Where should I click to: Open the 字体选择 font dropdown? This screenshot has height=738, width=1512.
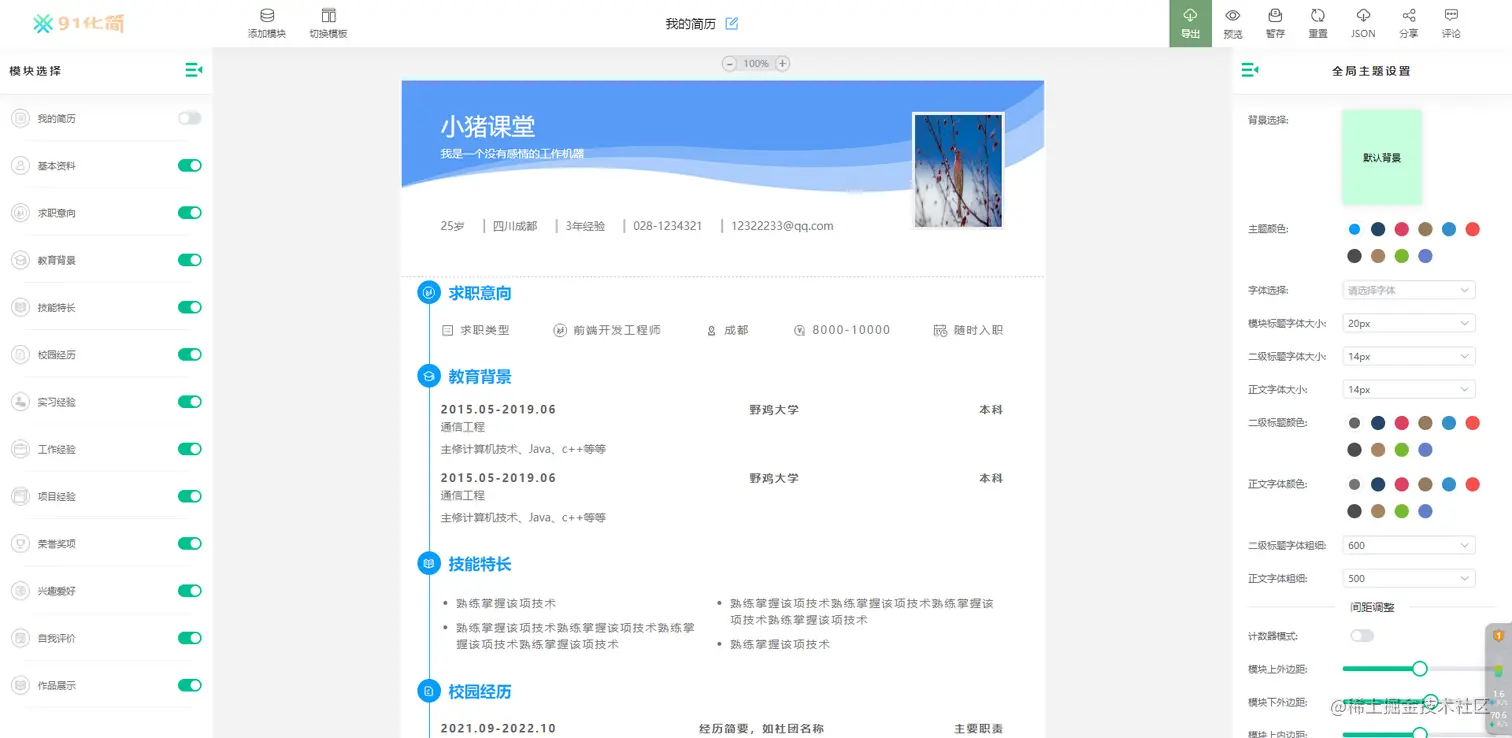point(1409,290)
